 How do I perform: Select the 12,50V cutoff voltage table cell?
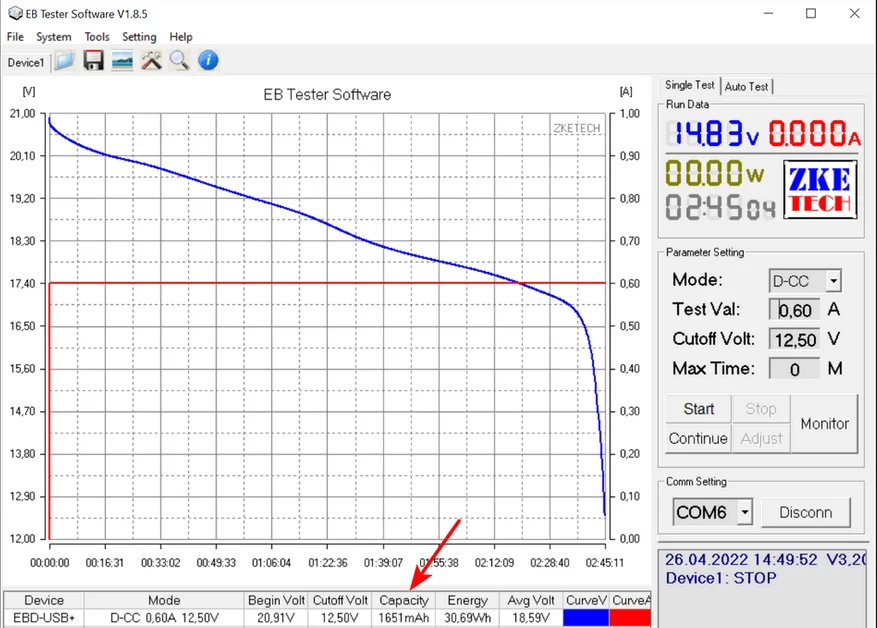click(x=340, y=618)
